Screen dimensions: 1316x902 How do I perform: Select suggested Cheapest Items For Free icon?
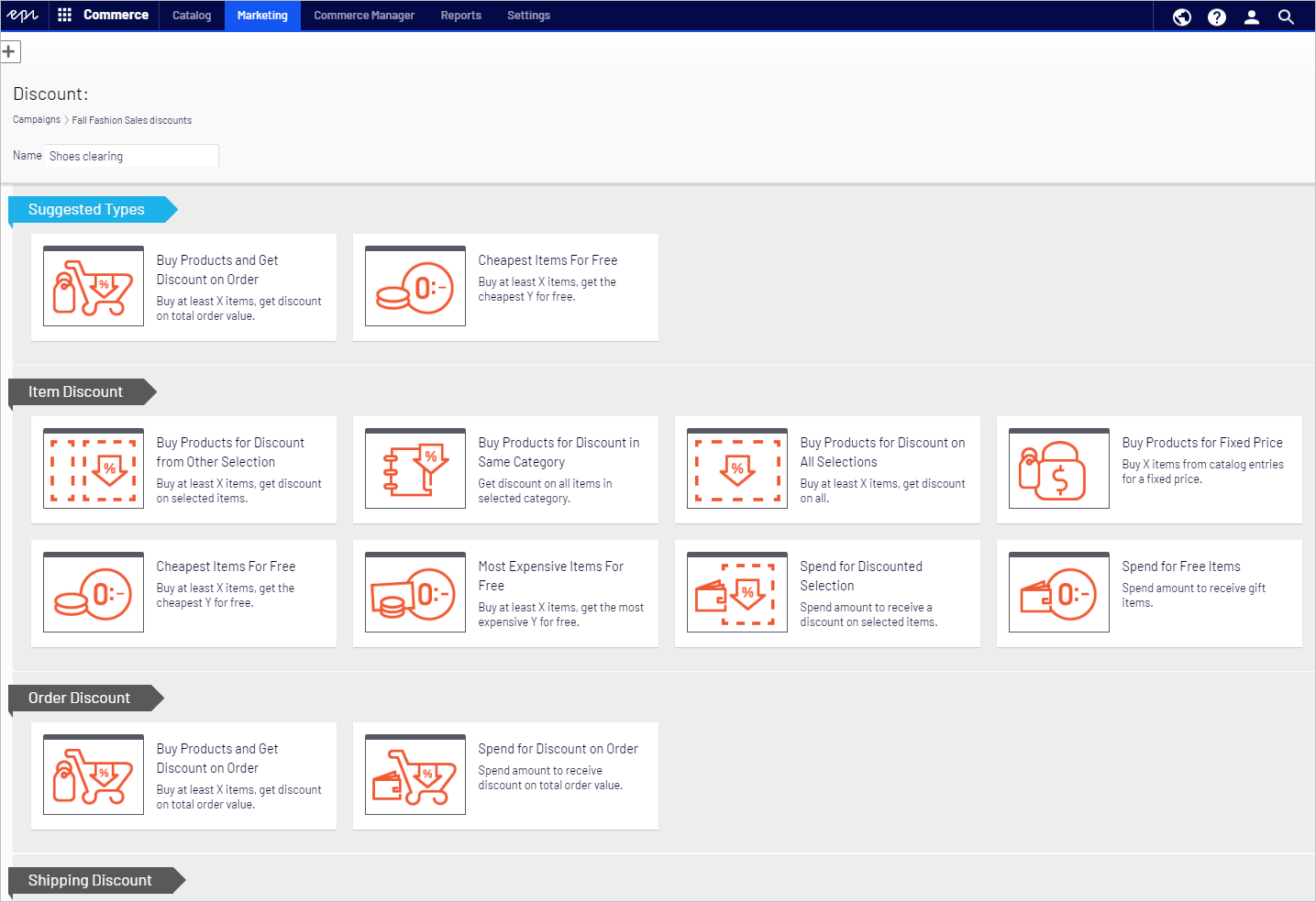(415, 286)
